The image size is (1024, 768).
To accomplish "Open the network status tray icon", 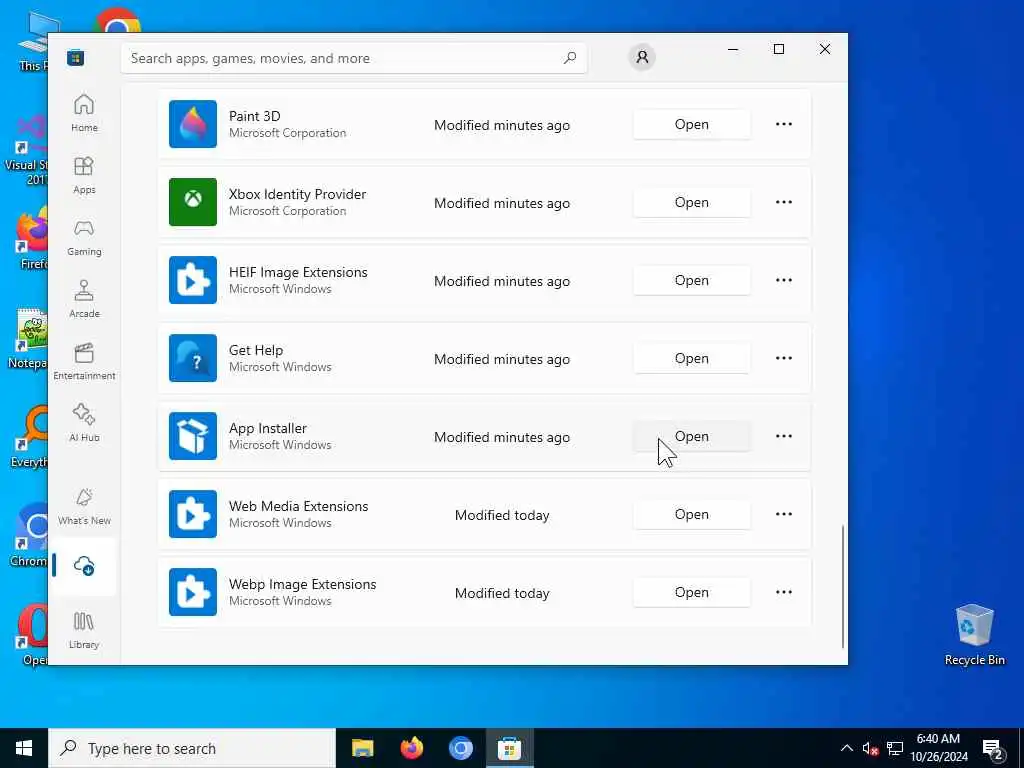I will click(x=895, y=749).
